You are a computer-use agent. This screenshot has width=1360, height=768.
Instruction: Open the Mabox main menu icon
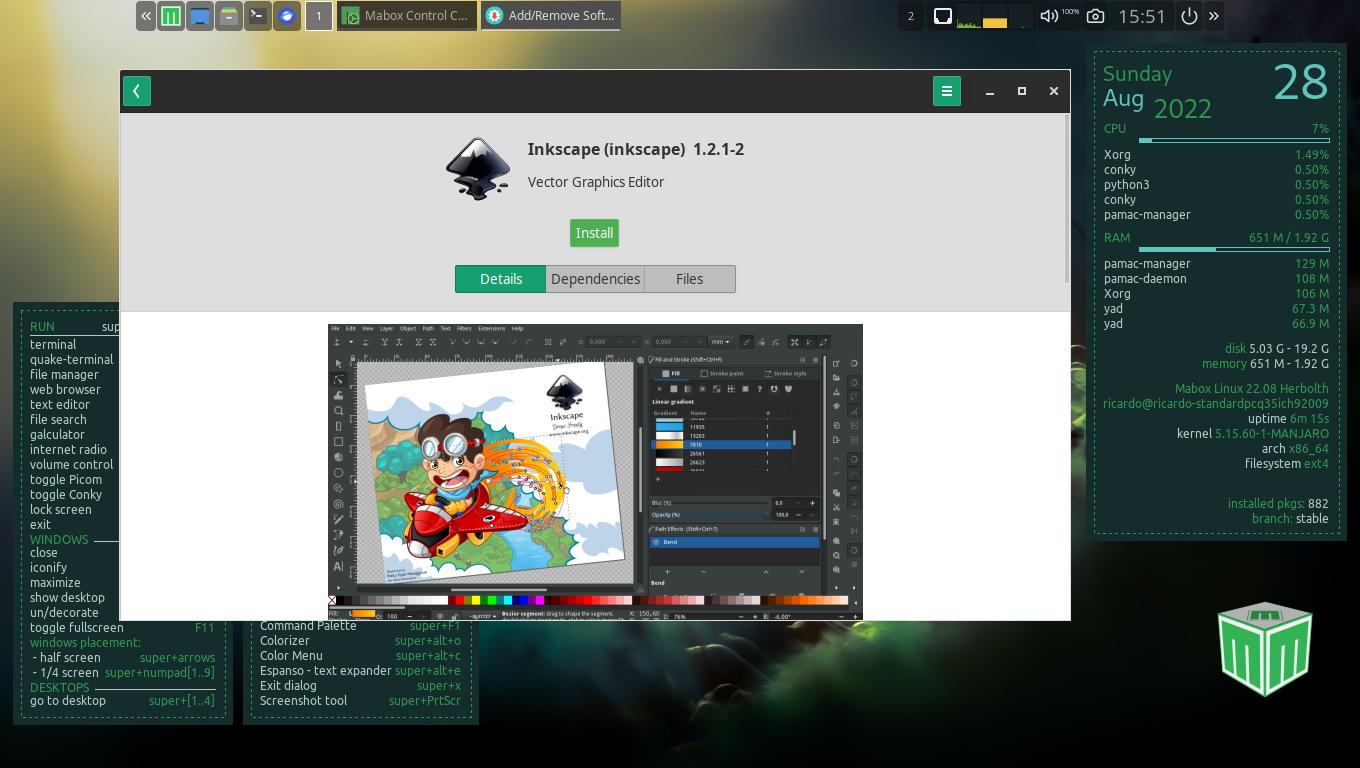click(171, 16)
